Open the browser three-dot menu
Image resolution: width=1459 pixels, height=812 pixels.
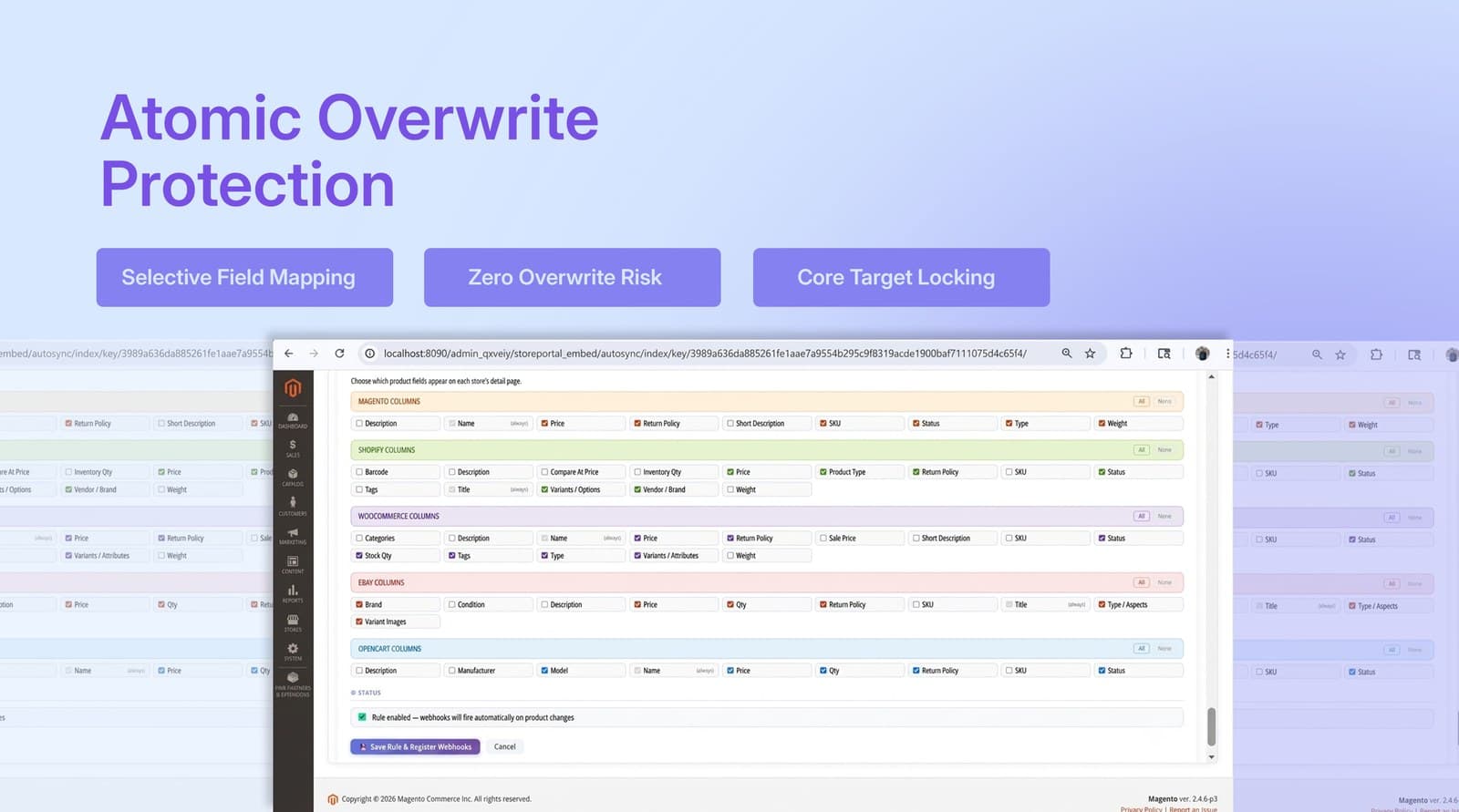[1227, 354]
